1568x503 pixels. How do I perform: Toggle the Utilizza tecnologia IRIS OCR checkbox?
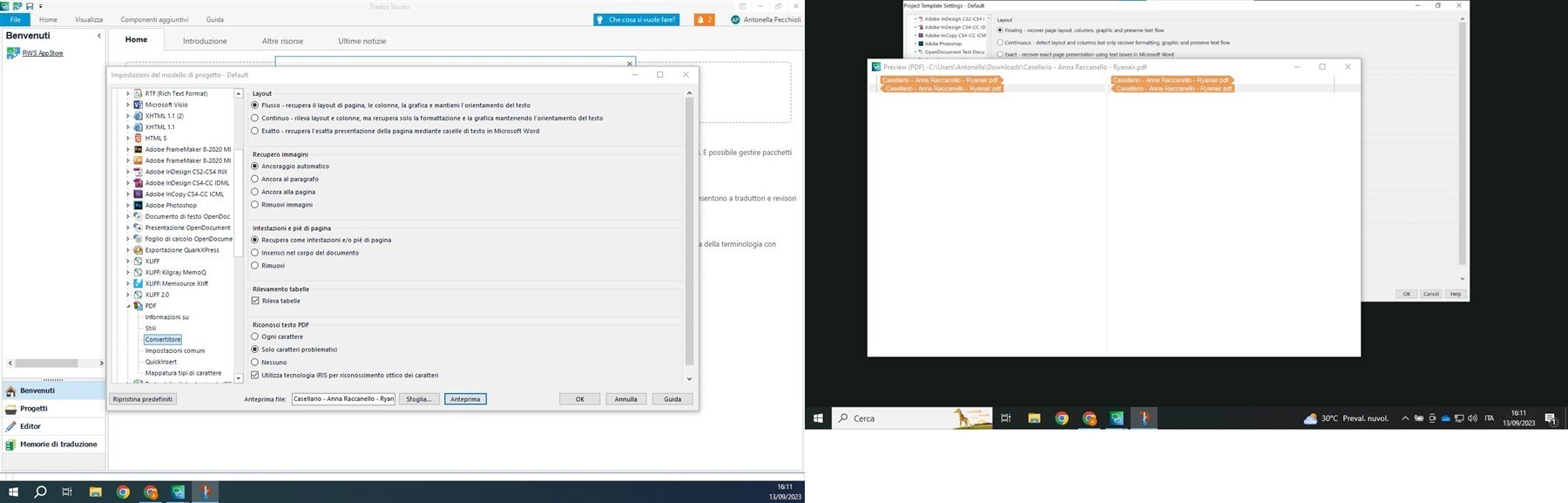(255, 375)
